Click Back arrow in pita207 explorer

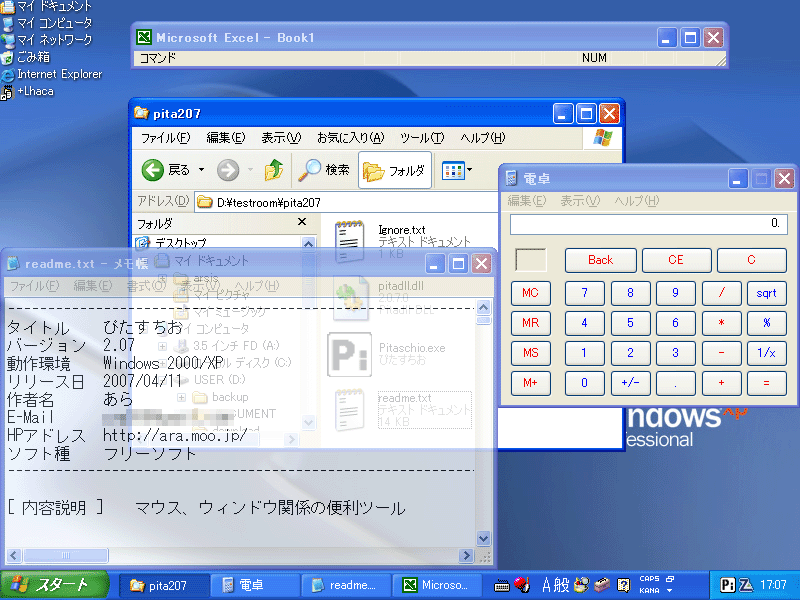(153, 170)
